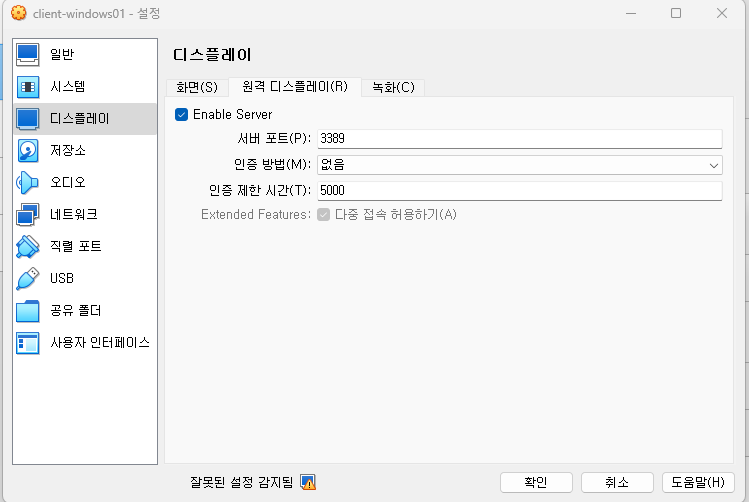Click the 사용자 인터페이스 window icon

coord(28,343)
